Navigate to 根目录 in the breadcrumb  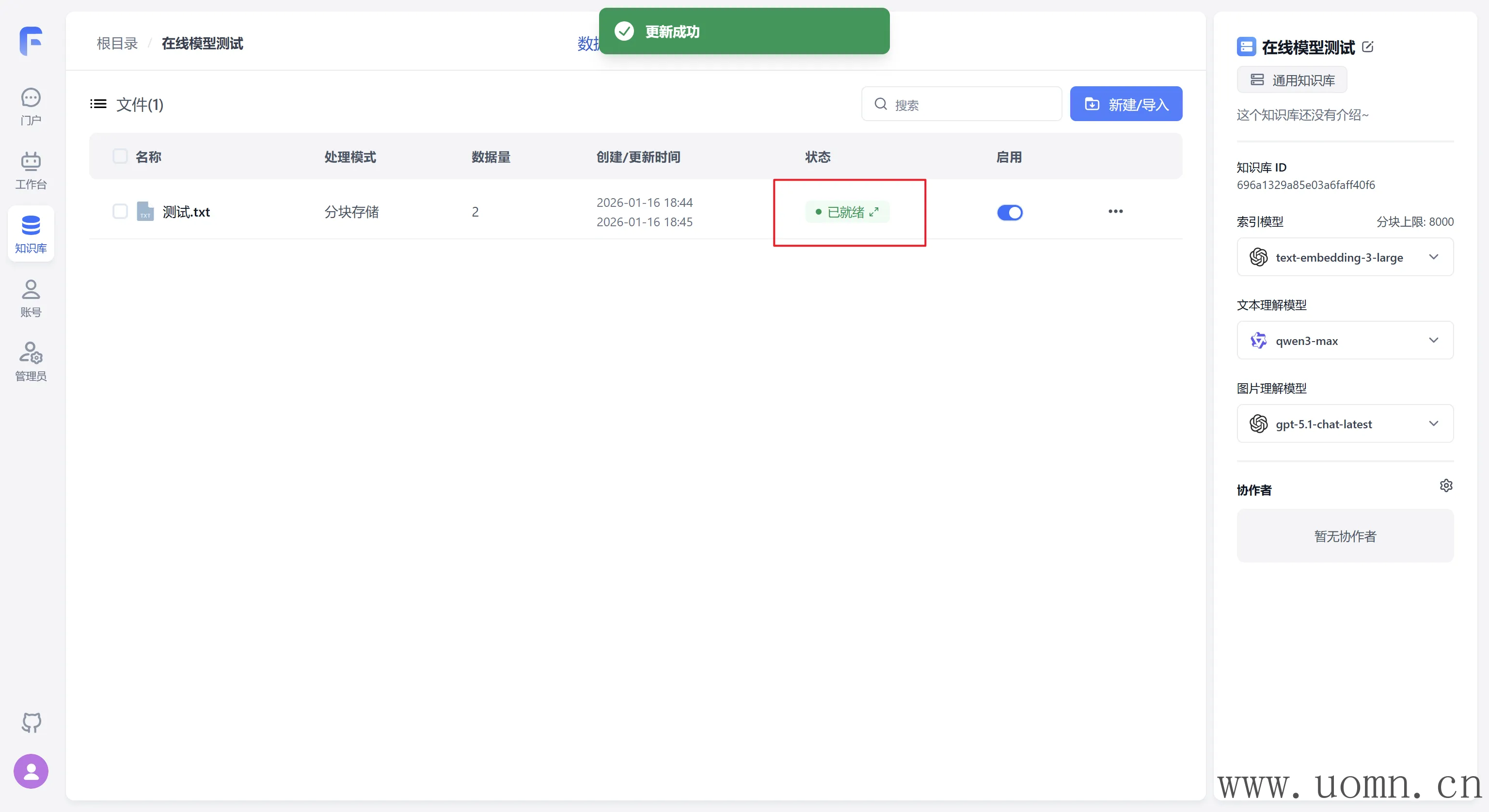tap(117, 44)
